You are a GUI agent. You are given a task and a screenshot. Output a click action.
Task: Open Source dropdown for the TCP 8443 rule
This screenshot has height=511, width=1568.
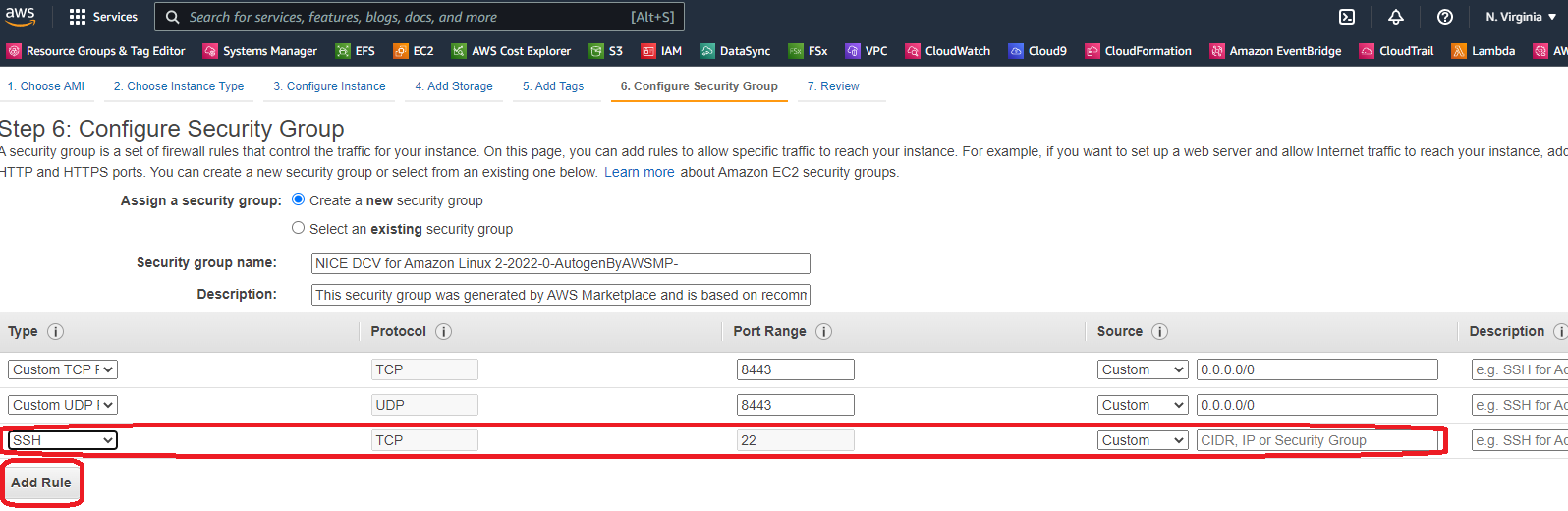pos(1143,369)
